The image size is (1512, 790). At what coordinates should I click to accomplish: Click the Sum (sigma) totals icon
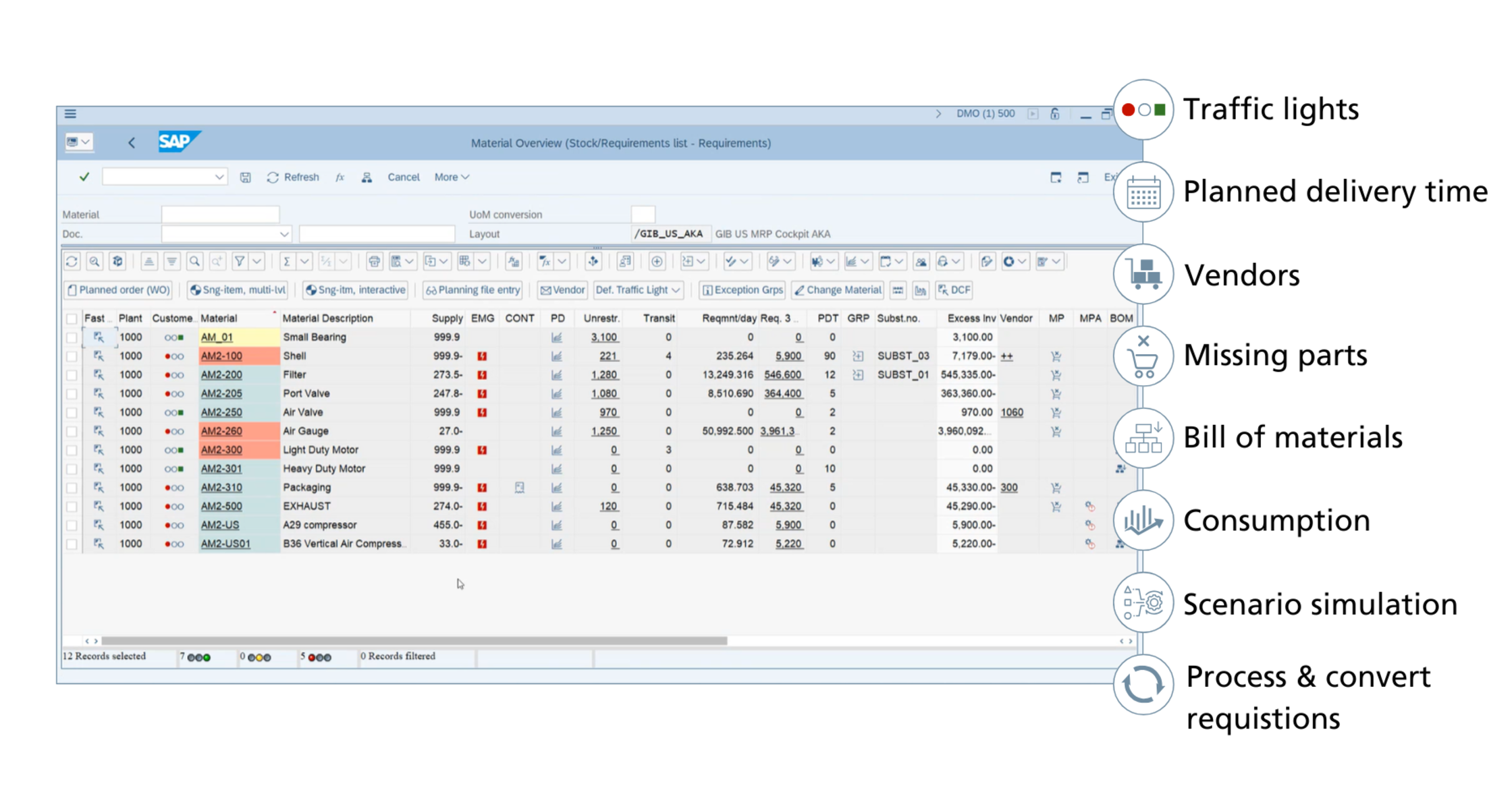(x=286, y=262)
